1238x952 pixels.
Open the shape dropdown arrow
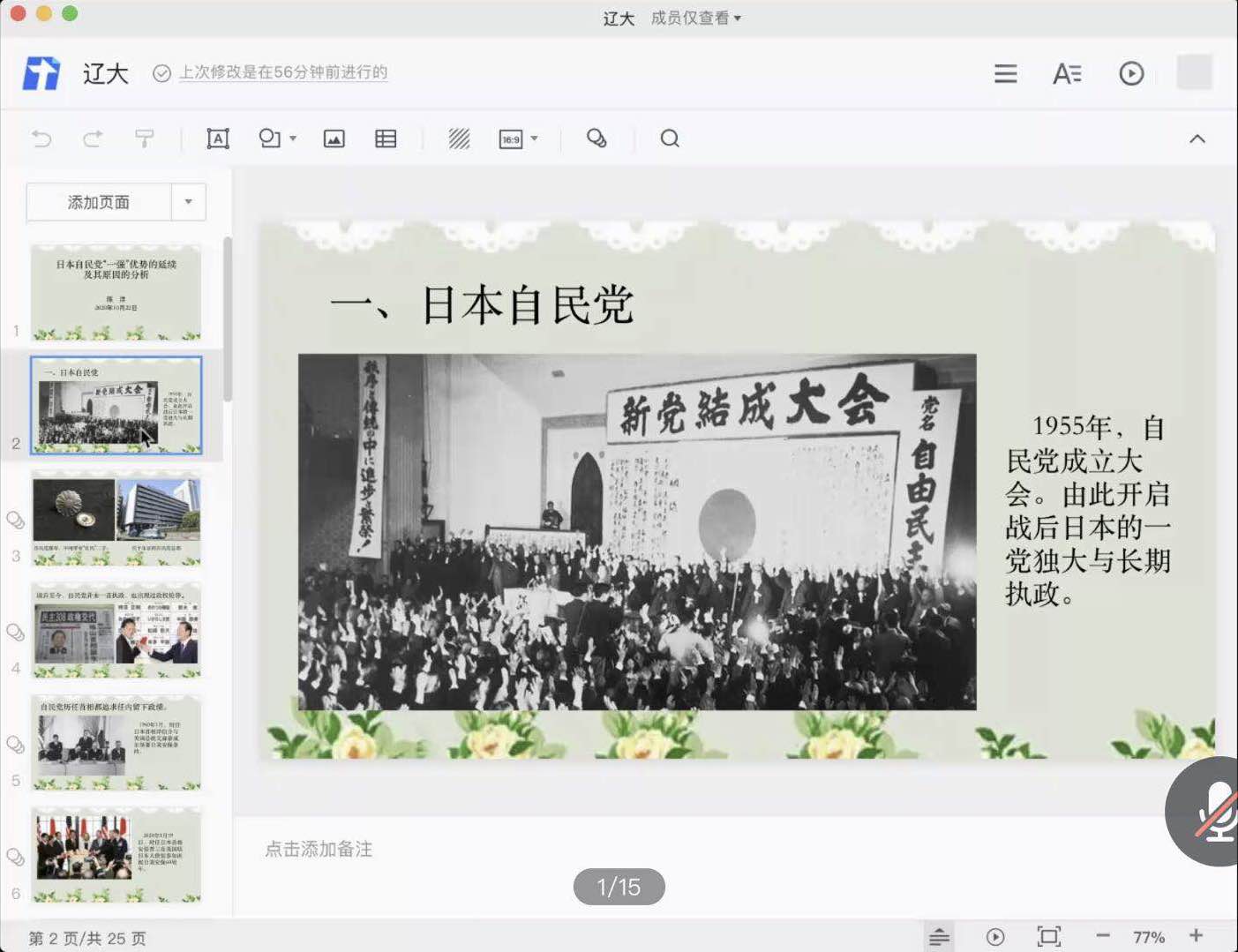pyautogui.click(x=293, y=139)
